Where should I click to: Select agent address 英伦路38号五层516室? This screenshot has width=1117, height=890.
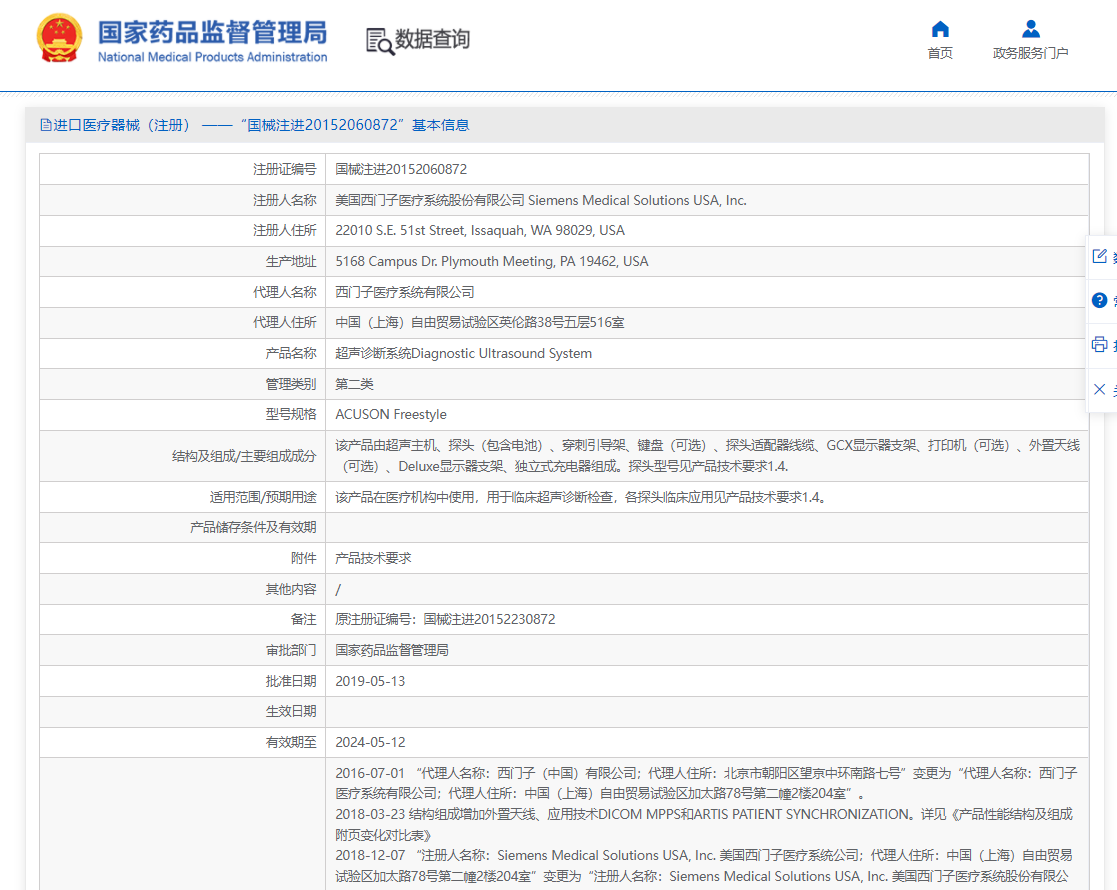pyautogui.click(x=479, y=323)
